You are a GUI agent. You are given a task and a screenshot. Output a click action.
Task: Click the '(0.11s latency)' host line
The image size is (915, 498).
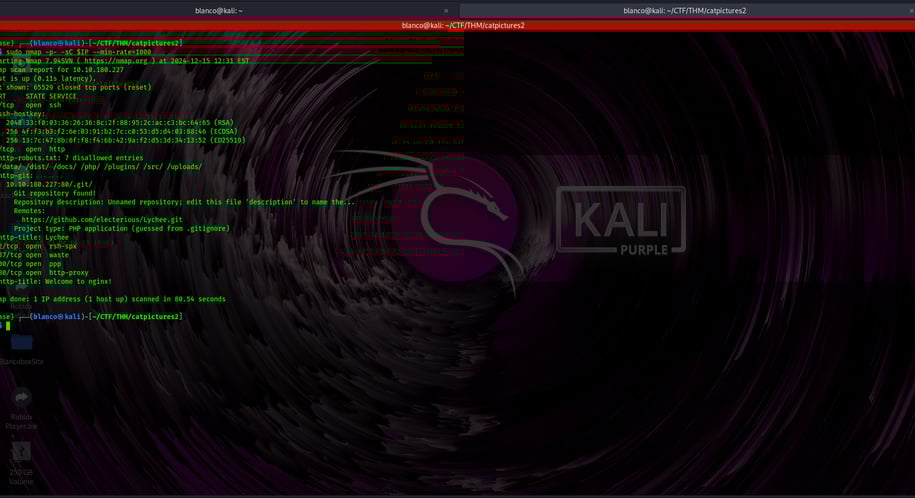pyautogui.click(x=47, y=78)
